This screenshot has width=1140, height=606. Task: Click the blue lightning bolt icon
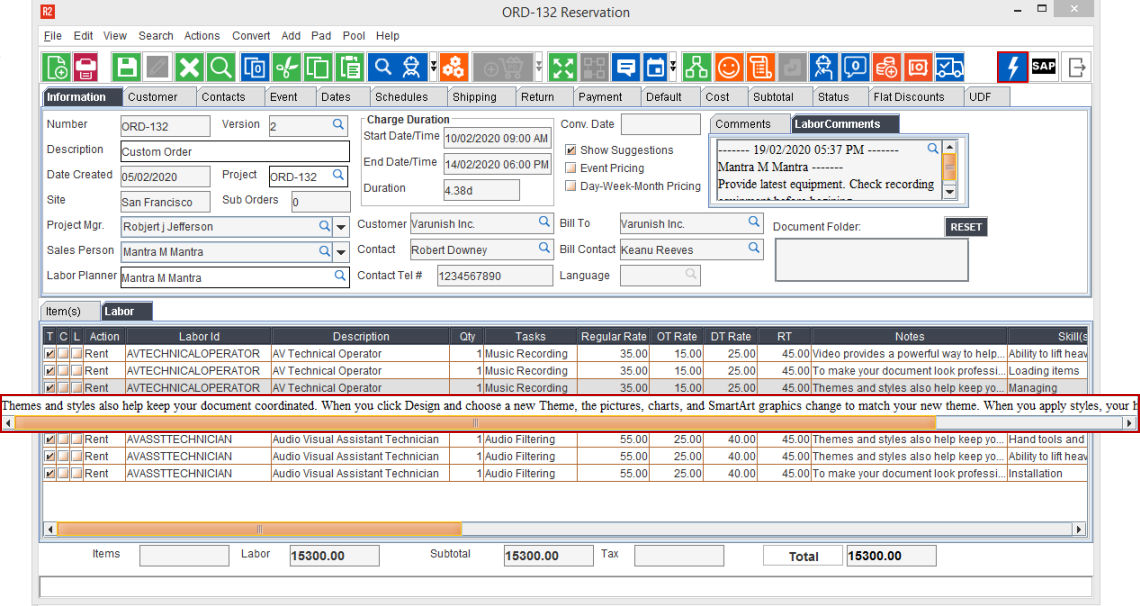click(x=1012, y=67)
